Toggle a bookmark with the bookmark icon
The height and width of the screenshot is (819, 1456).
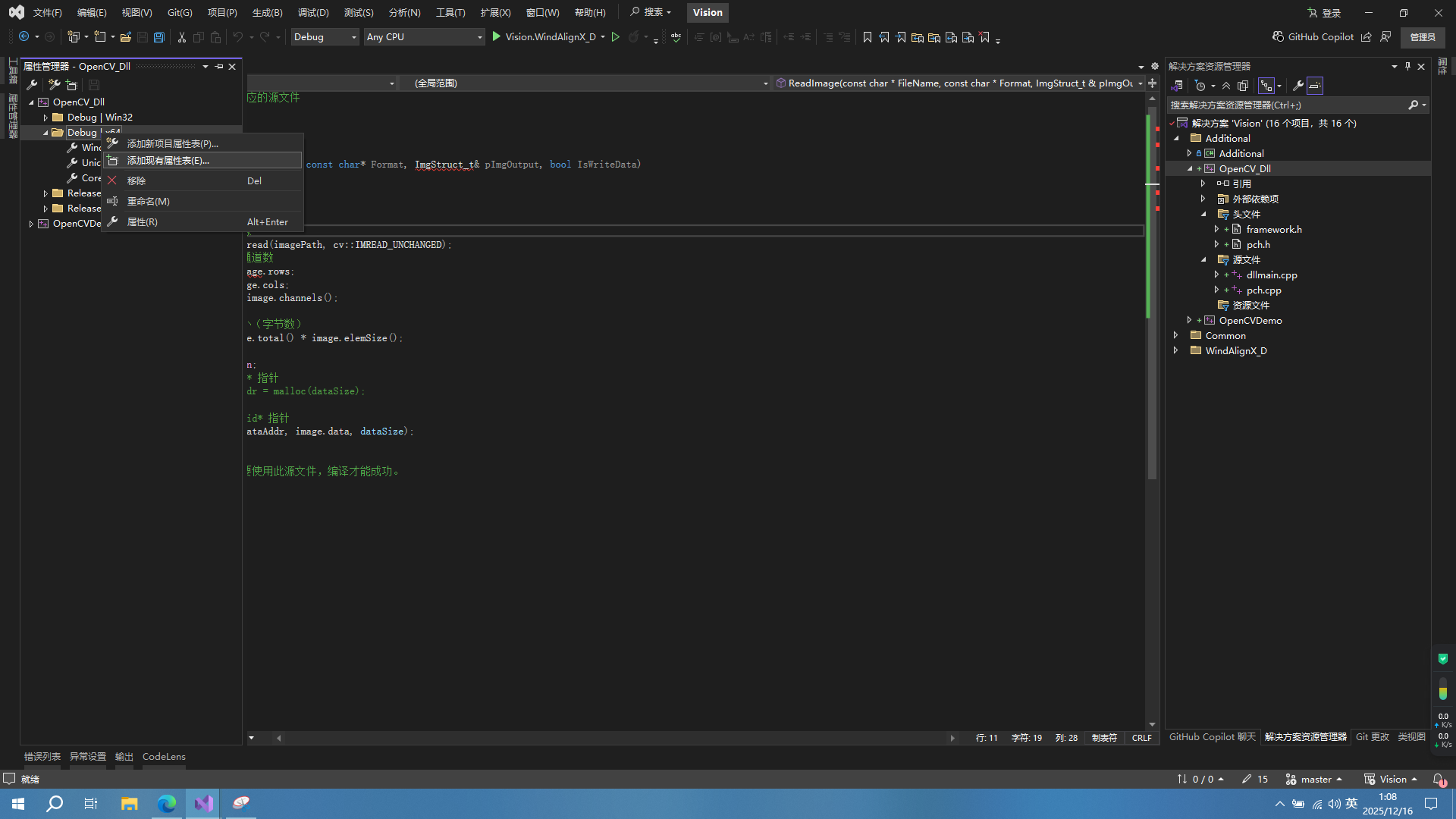coord(868,37)
